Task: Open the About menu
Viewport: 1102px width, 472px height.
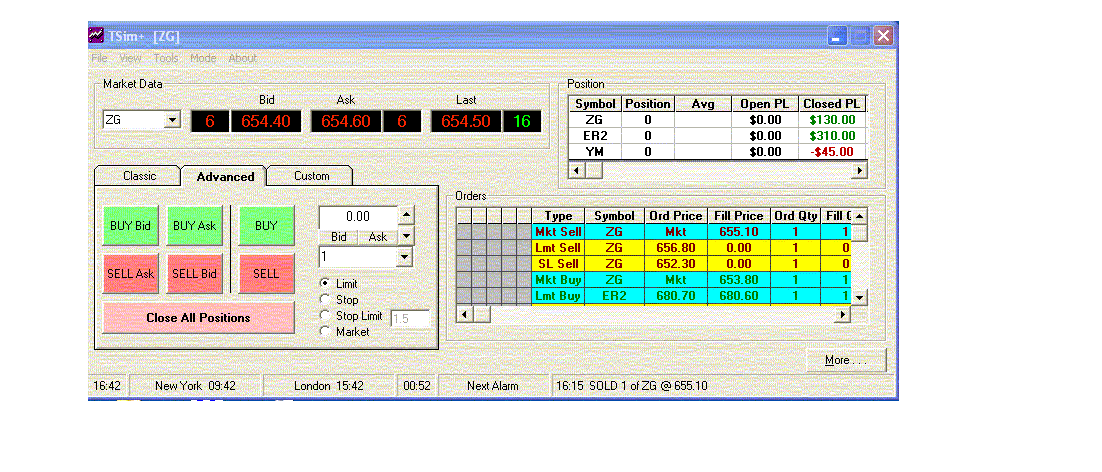Action: pyautogui.click(x=242, y=58)
